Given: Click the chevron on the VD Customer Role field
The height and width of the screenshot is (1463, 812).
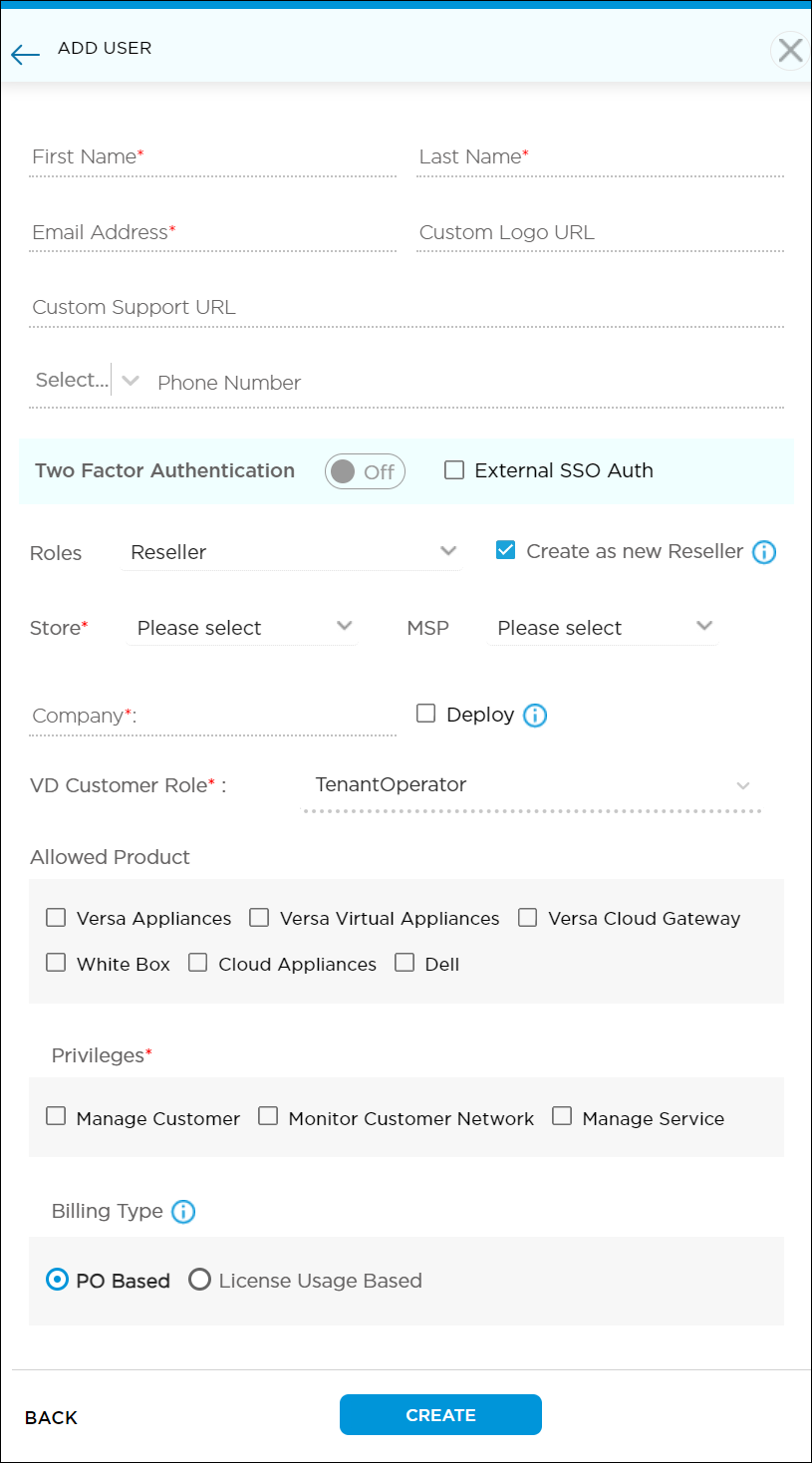Looking at the screenshot, I should click(x=743, y=785).
